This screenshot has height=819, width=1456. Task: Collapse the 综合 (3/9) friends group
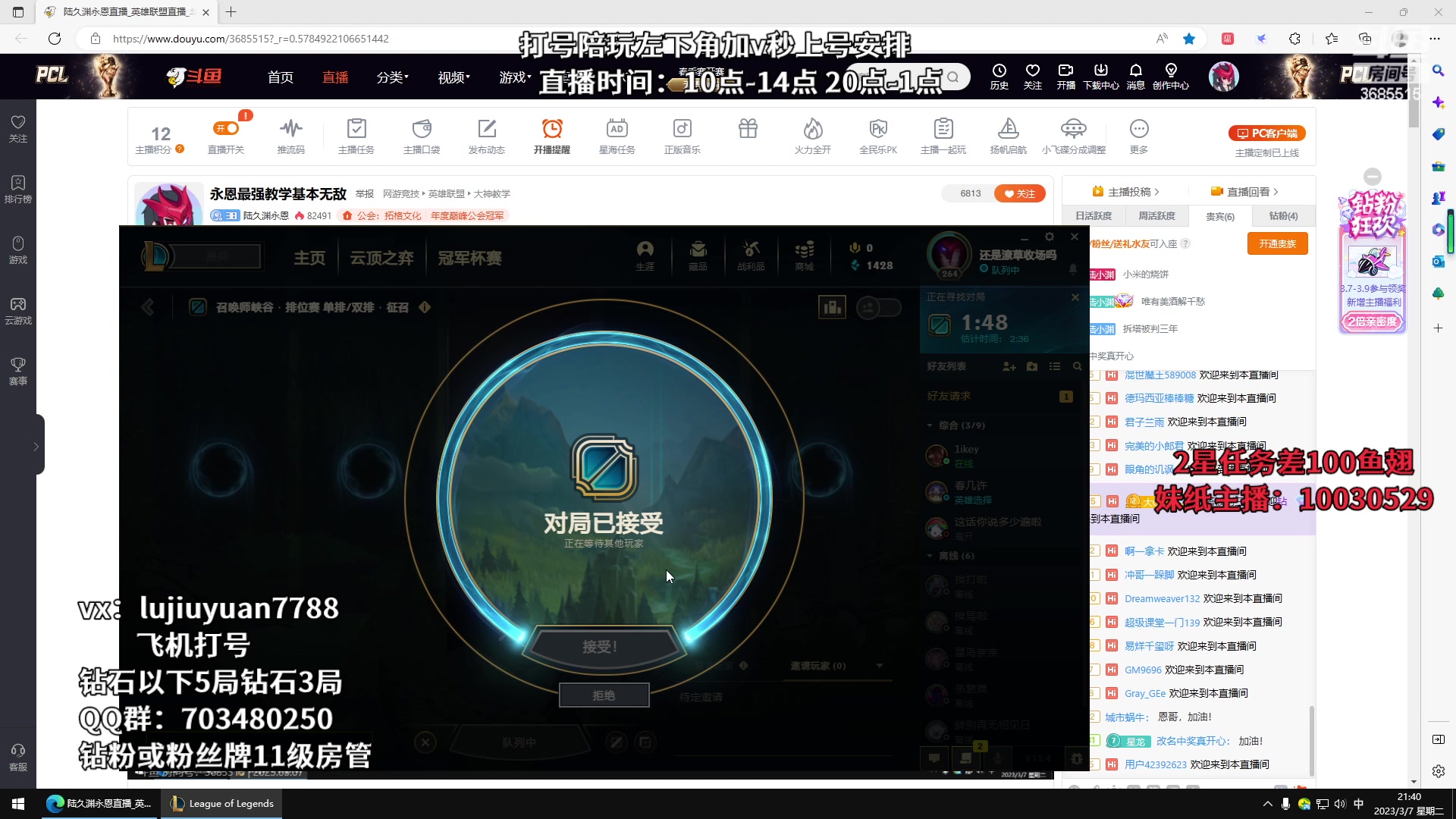(930, 425)
